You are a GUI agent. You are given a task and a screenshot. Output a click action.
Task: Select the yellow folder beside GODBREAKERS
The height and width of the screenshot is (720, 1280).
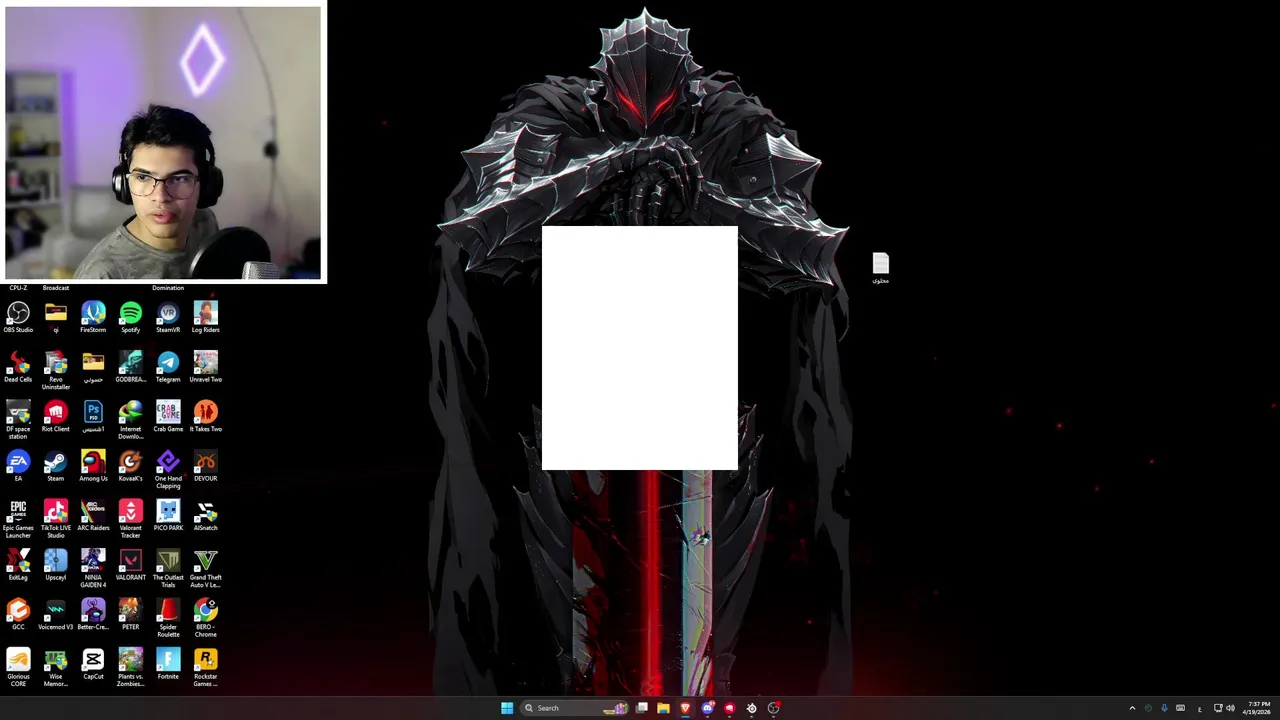click(93, 367)
